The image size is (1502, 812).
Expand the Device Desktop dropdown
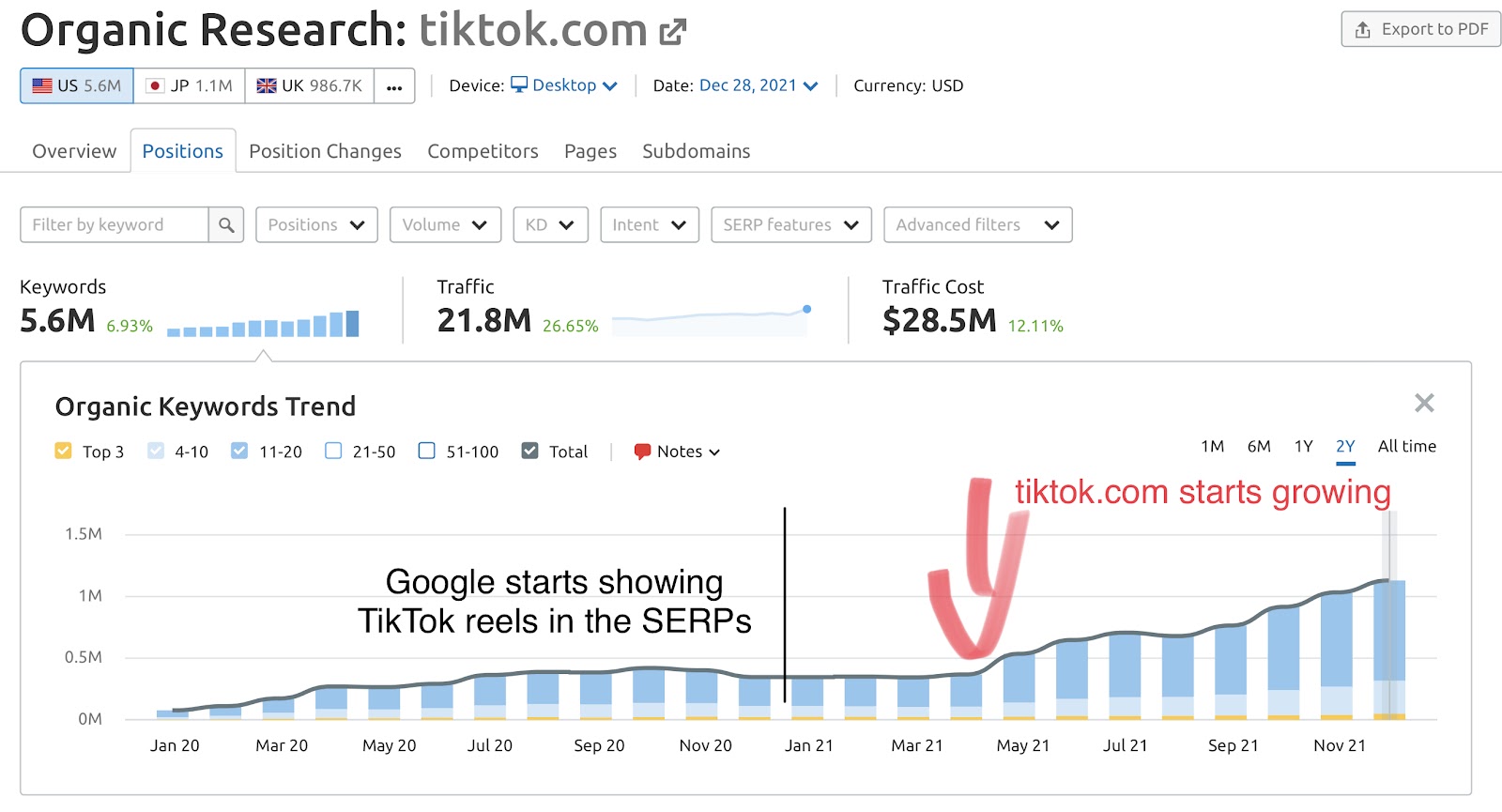click(x=563, y=85)
